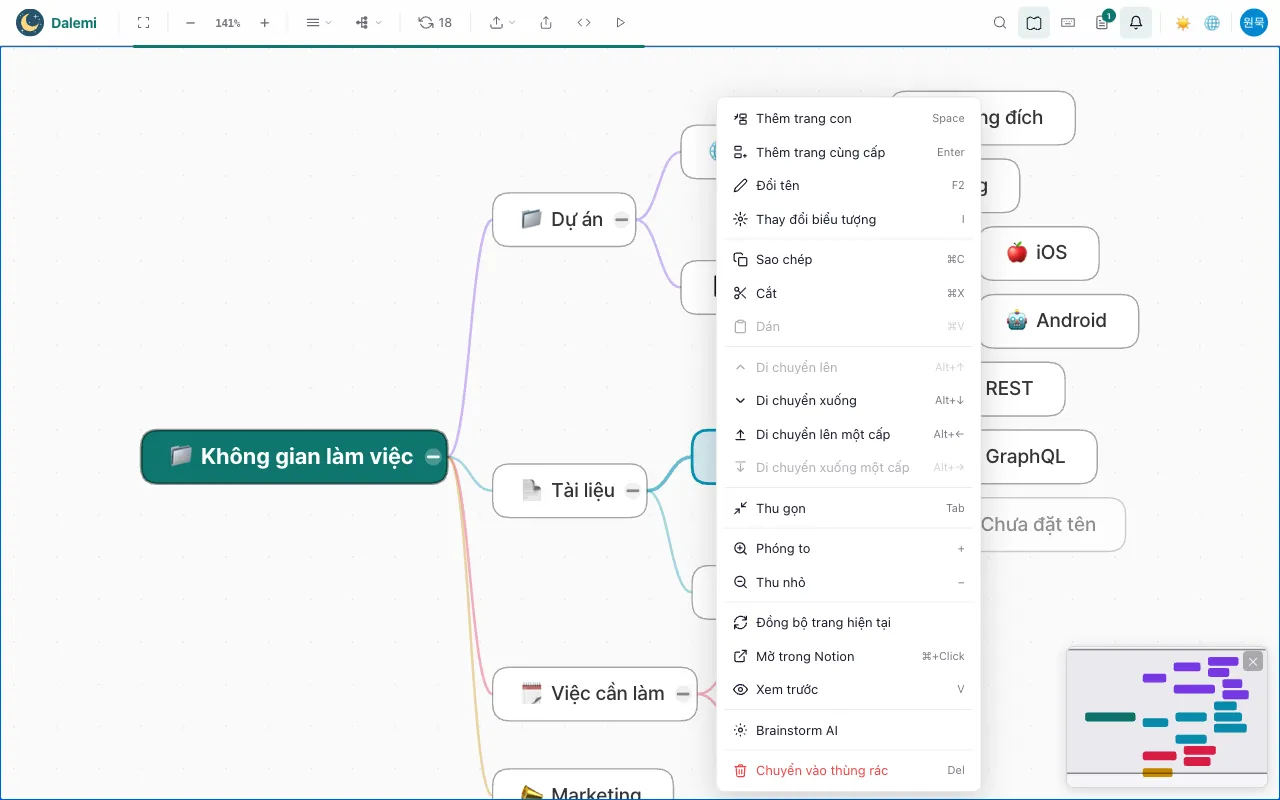
Task: Zoom out with the minus toolbar button
Action: [x=190, y=22]
